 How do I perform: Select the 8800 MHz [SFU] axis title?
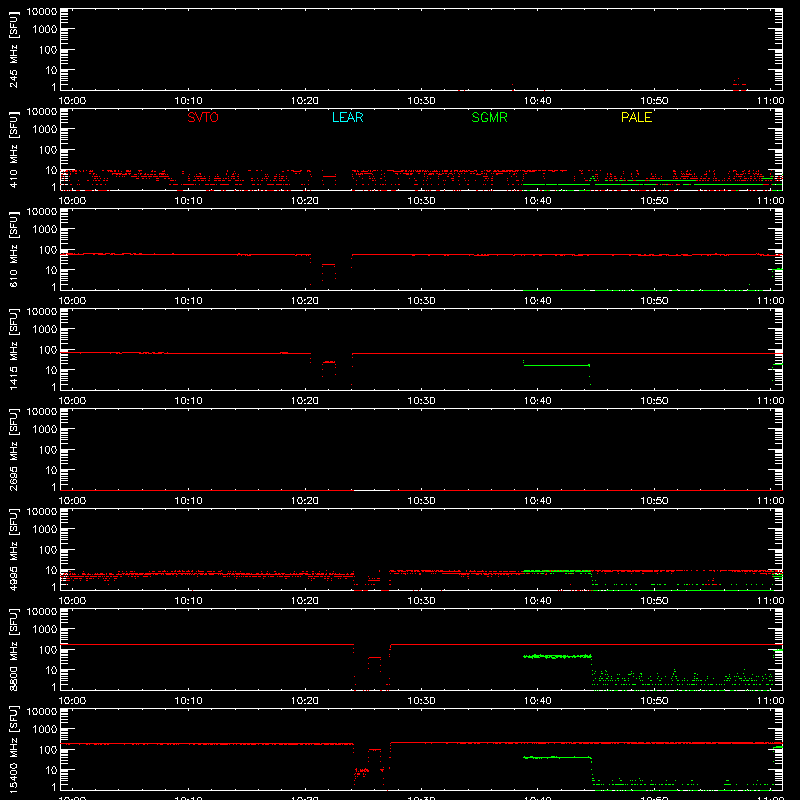[14, 650]
